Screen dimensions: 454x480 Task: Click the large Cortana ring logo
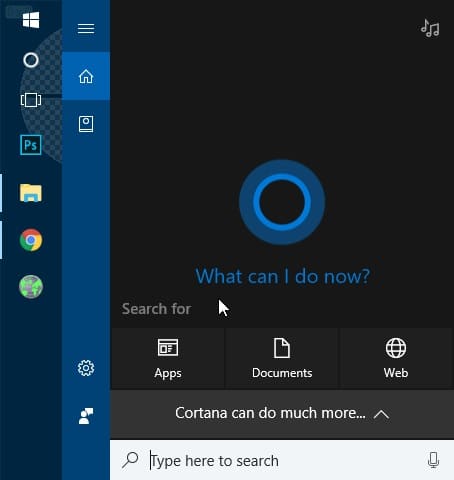click(282, 202)
